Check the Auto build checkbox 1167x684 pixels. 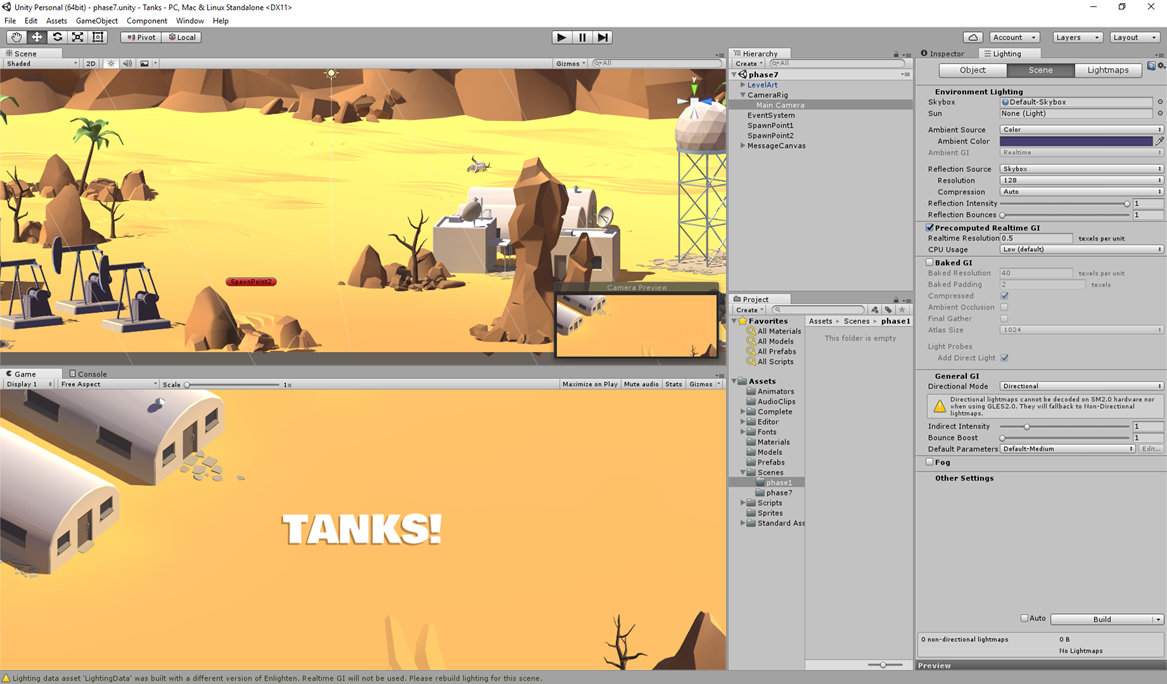coord(1024,619)
